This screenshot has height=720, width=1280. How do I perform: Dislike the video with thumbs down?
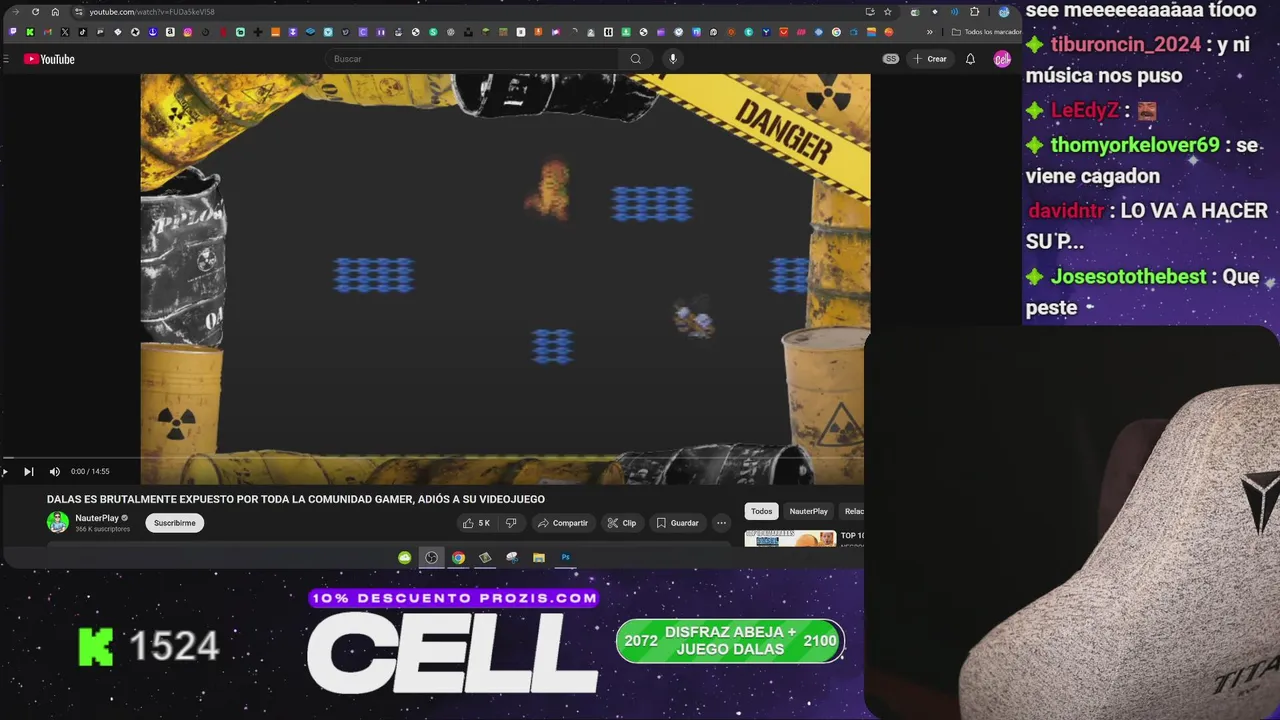coord(511,523)
